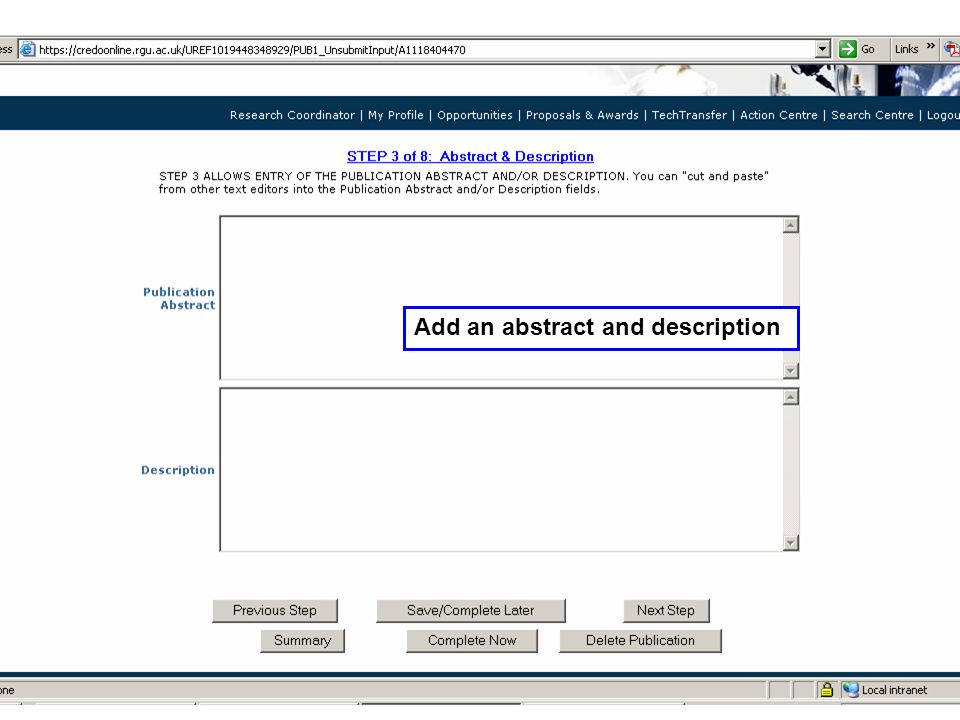The height and width of the screenshot is (720, 960).
Task: Click Description scrollbar down arrow
Action: [790, 543]
